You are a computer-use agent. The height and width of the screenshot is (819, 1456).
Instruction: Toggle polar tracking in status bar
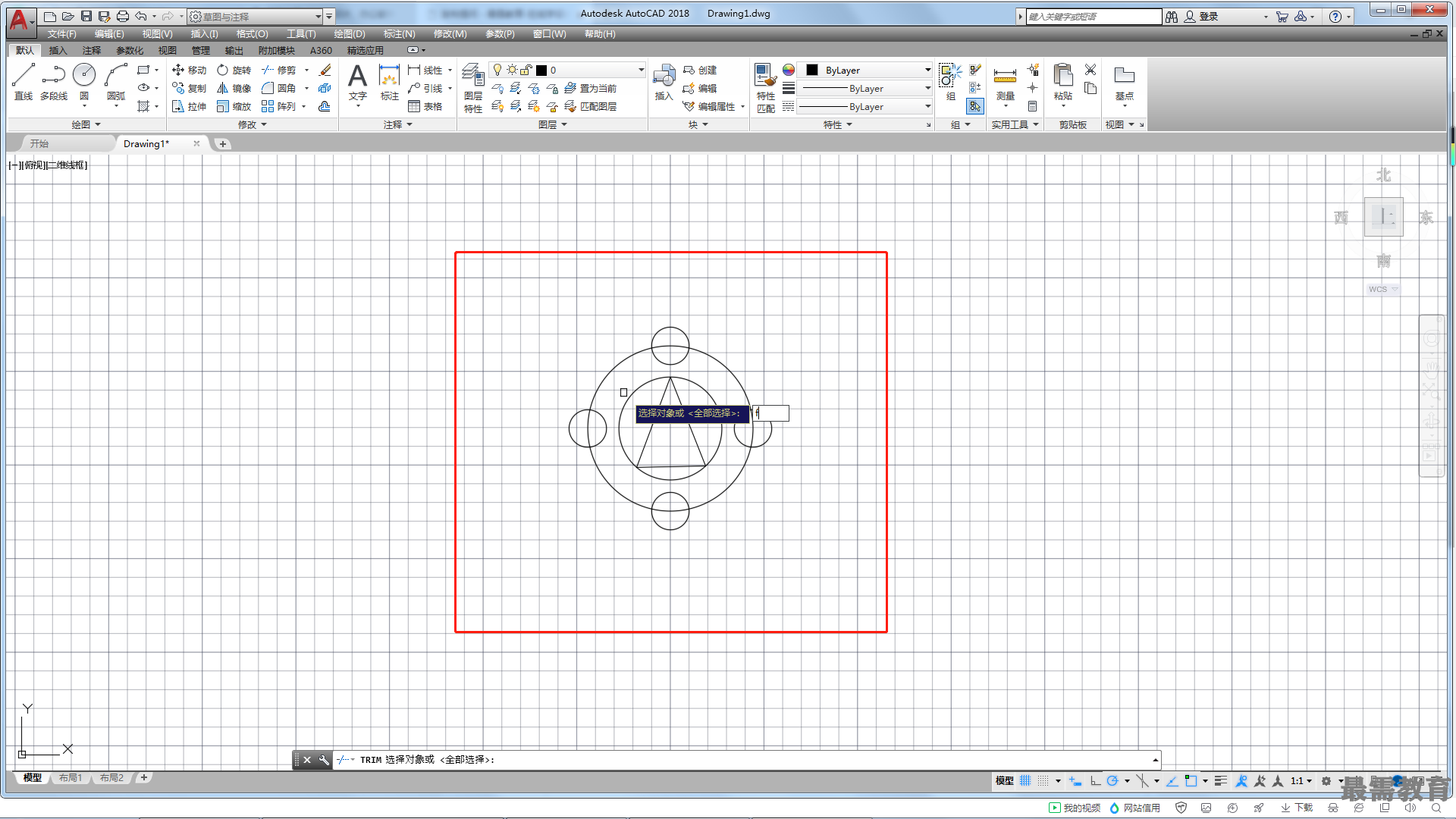click(1112, 780)
